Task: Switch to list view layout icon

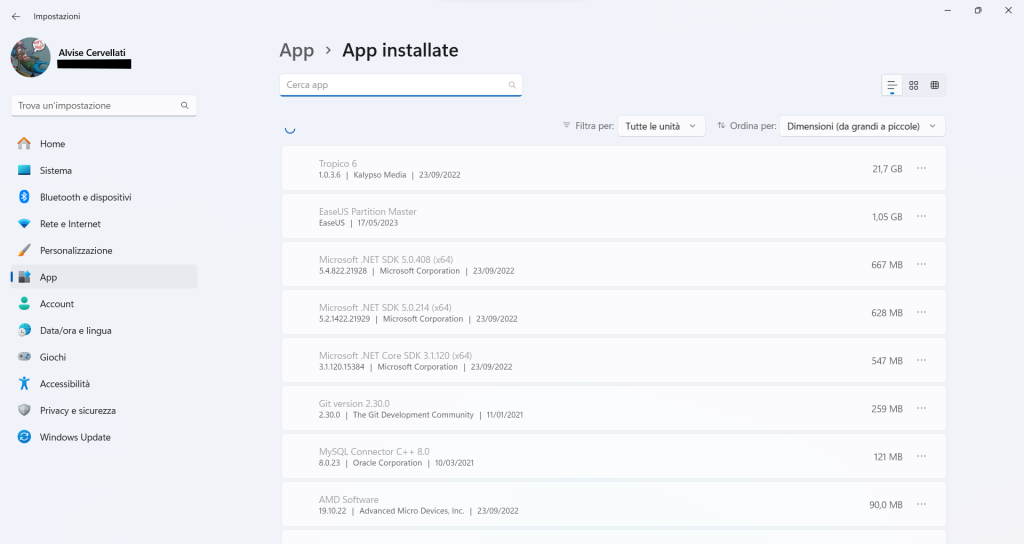Action: (892, 86)
